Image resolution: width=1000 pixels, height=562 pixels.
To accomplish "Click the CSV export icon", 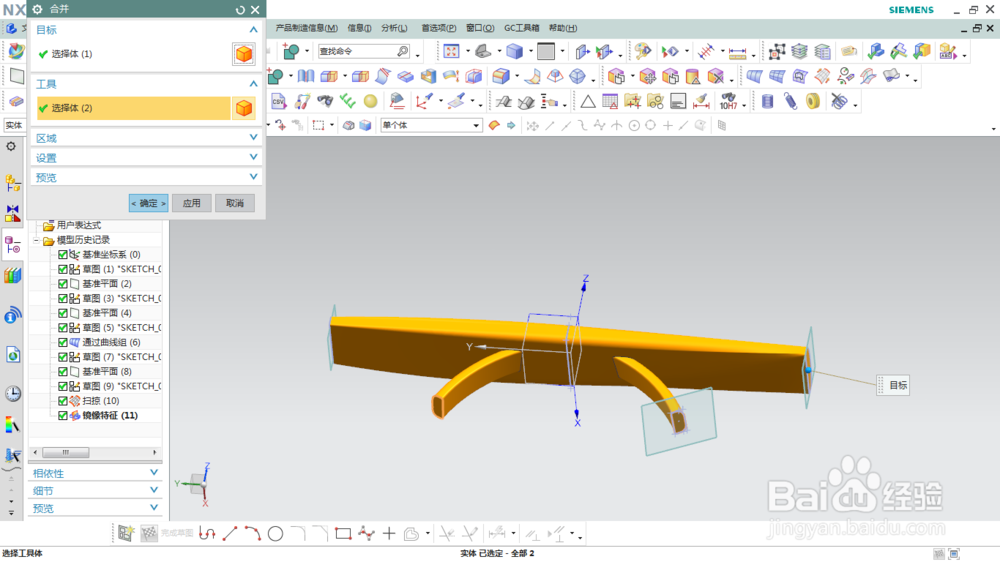I will pyautogui.click(x=278, y=101).
